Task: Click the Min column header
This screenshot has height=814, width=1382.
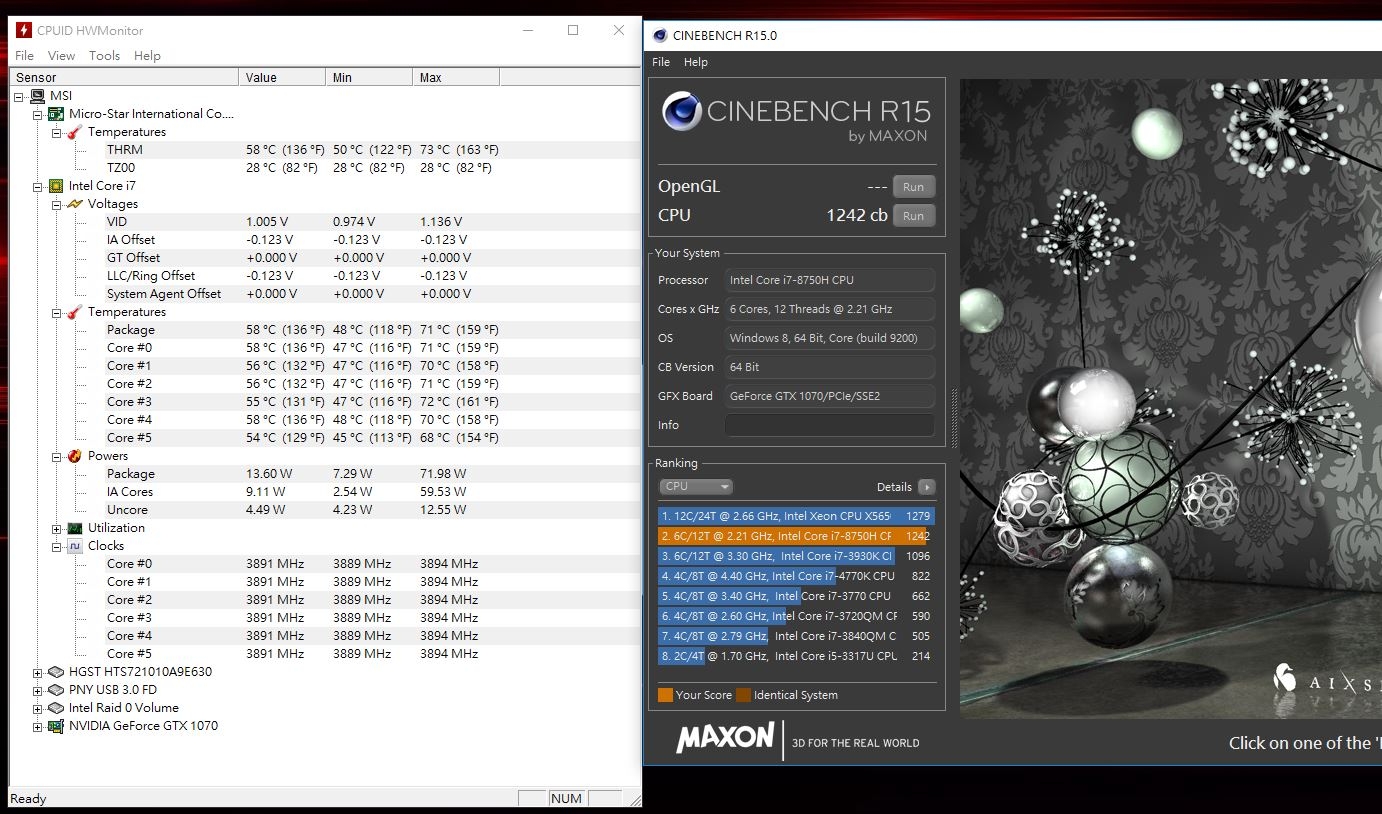Action: 369,77
